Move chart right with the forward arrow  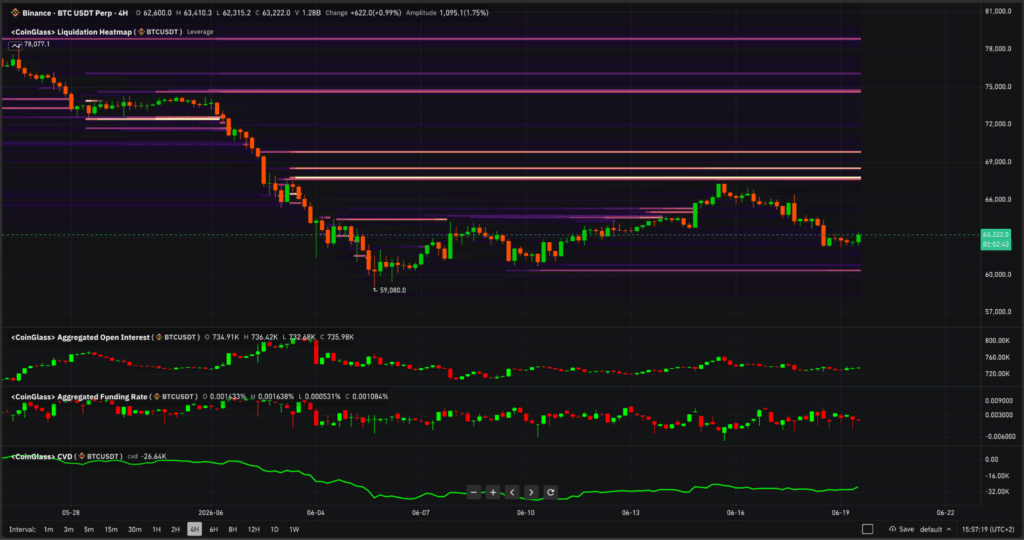pos(531,492)
